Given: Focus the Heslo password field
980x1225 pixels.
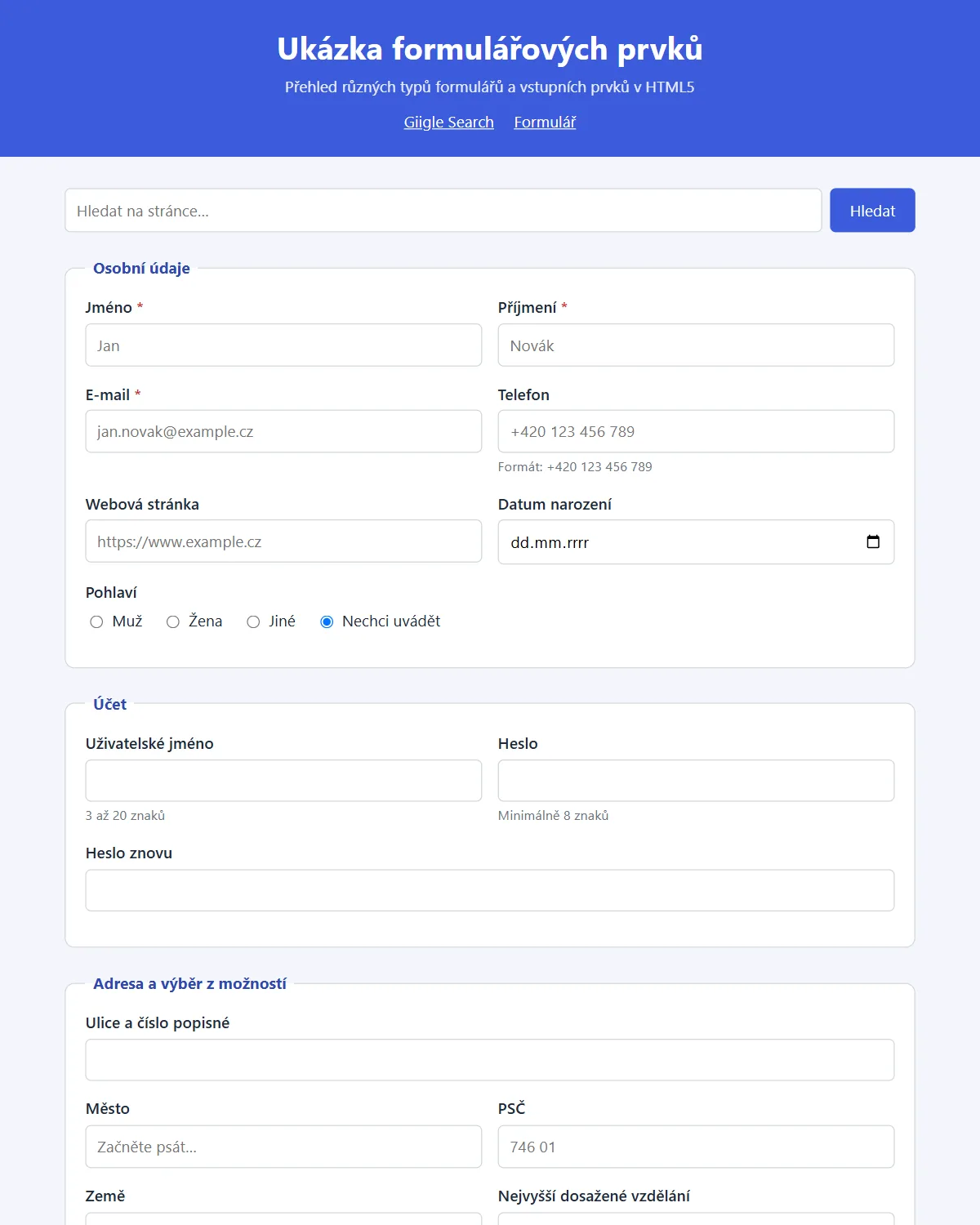Looking at the screenshot, I should tap(696, 781).
